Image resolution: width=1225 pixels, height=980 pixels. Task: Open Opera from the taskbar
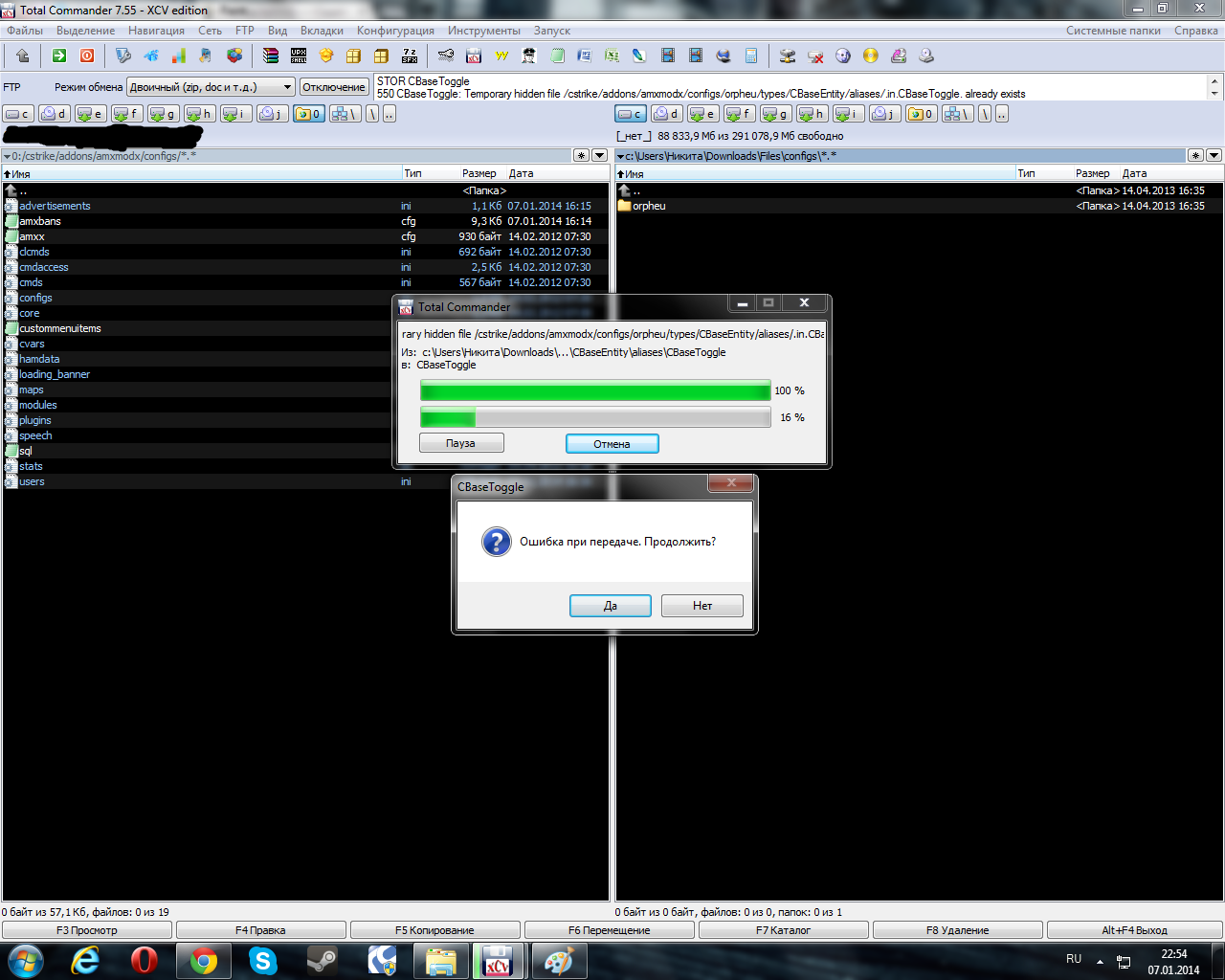144,961
